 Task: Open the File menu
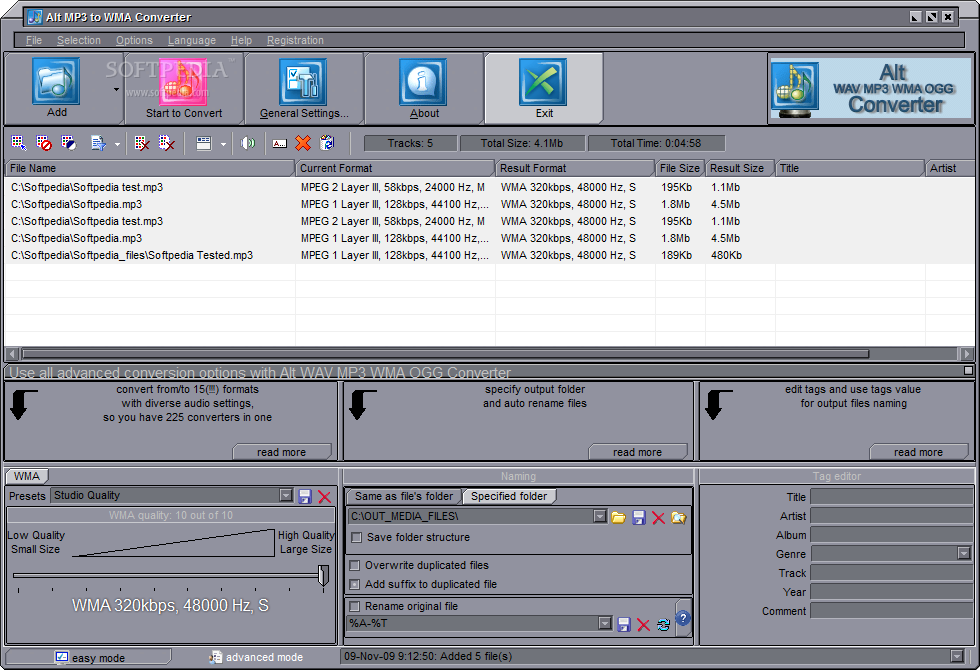pos(34,40)
